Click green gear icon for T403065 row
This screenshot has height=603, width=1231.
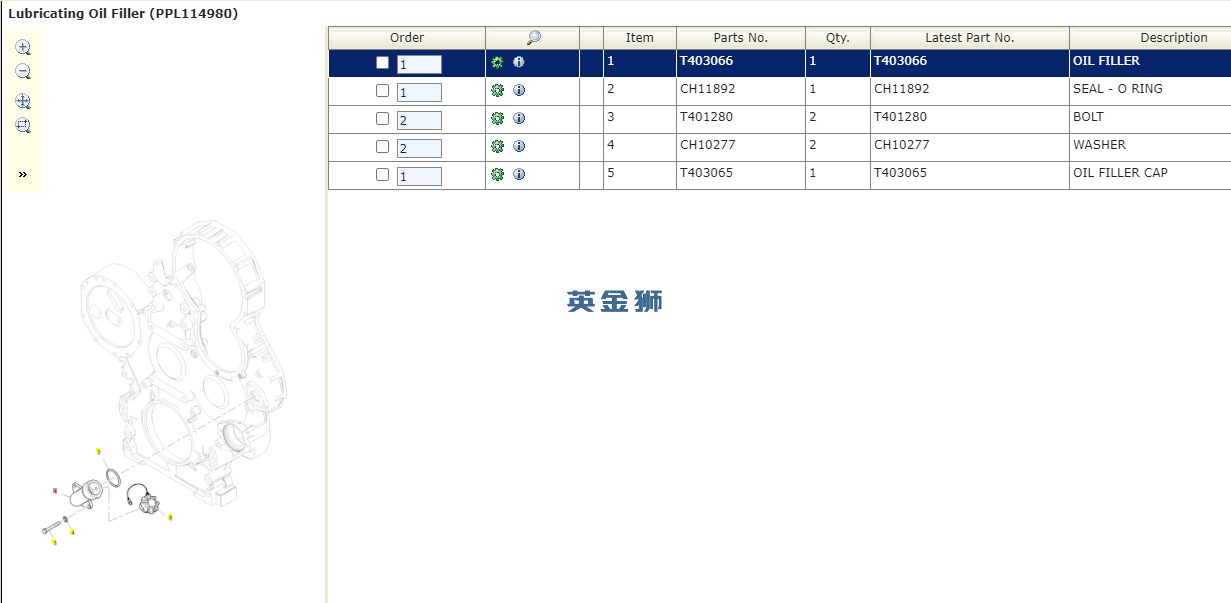497,174
